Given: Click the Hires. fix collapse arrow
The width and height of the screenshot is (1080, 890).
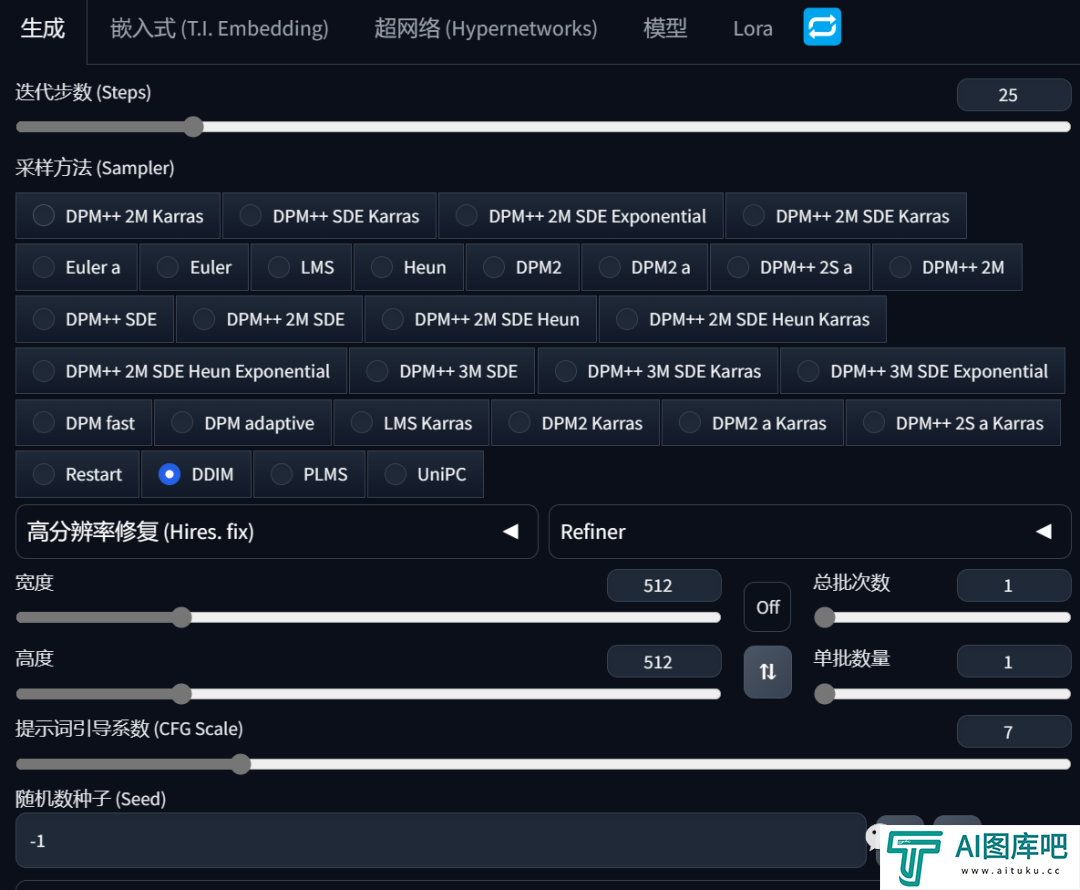Looking at the screenshot, I should (510, 532).
